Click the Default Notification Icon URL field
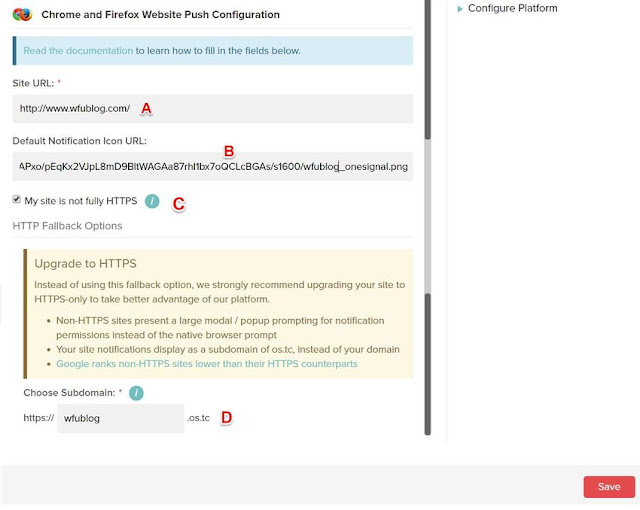Image resolution: width=640 pixels, height=510 pixels. pyautogui.click(x=213, y=166)
